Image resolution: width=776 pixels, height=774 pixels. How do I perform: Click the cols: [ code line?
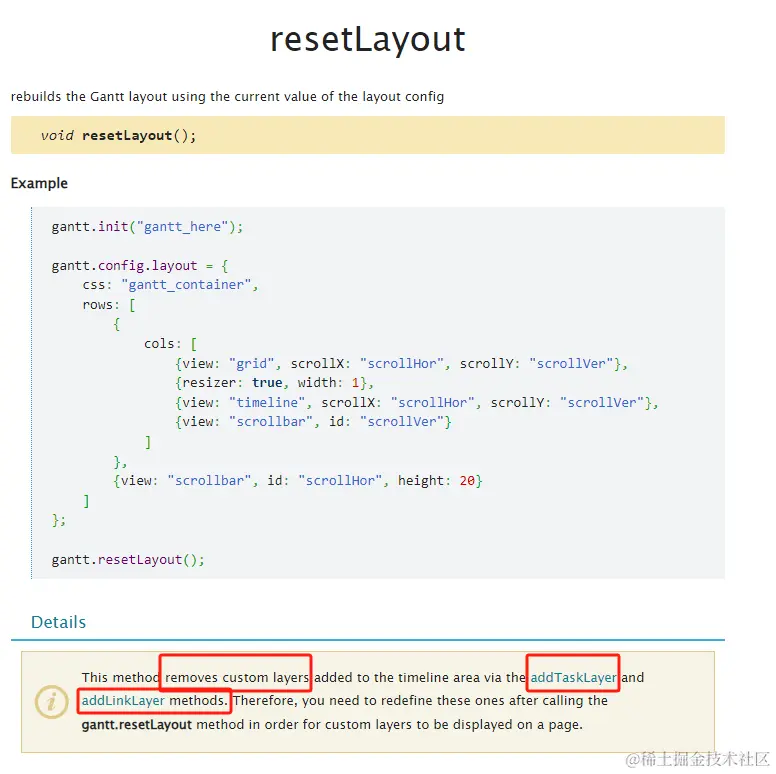(170, 343)
